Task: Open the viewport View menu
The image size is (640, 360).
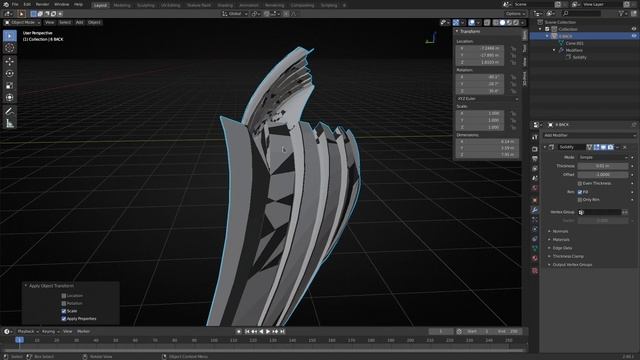Action: (49, 22)
